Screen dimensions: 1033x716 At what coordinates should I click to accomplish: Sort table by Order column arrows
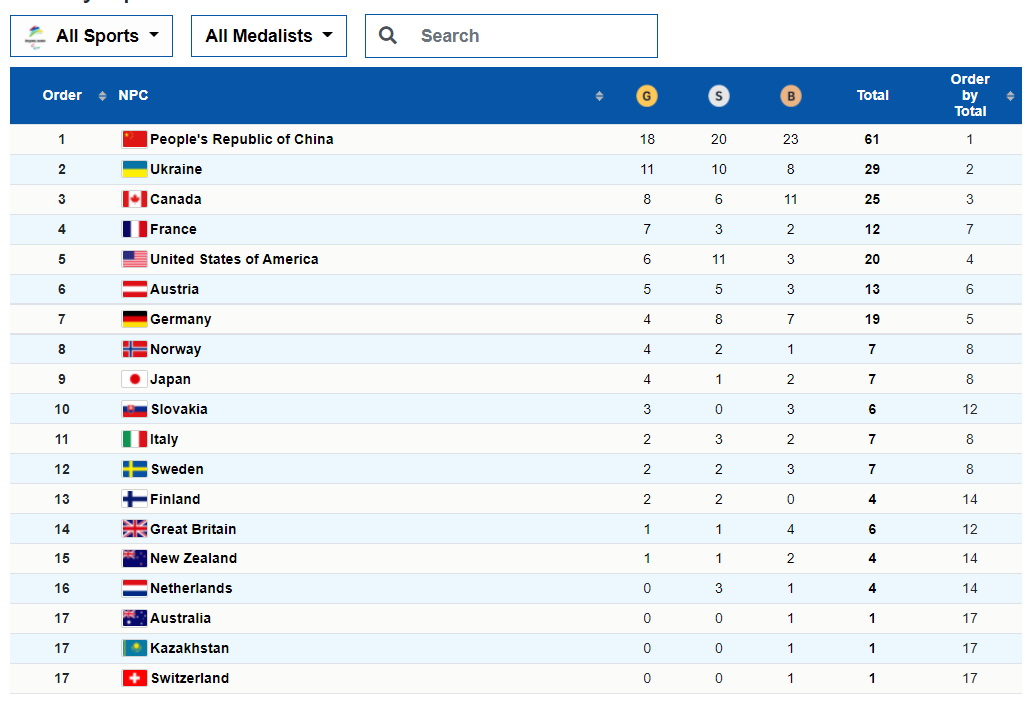(102, 96)
